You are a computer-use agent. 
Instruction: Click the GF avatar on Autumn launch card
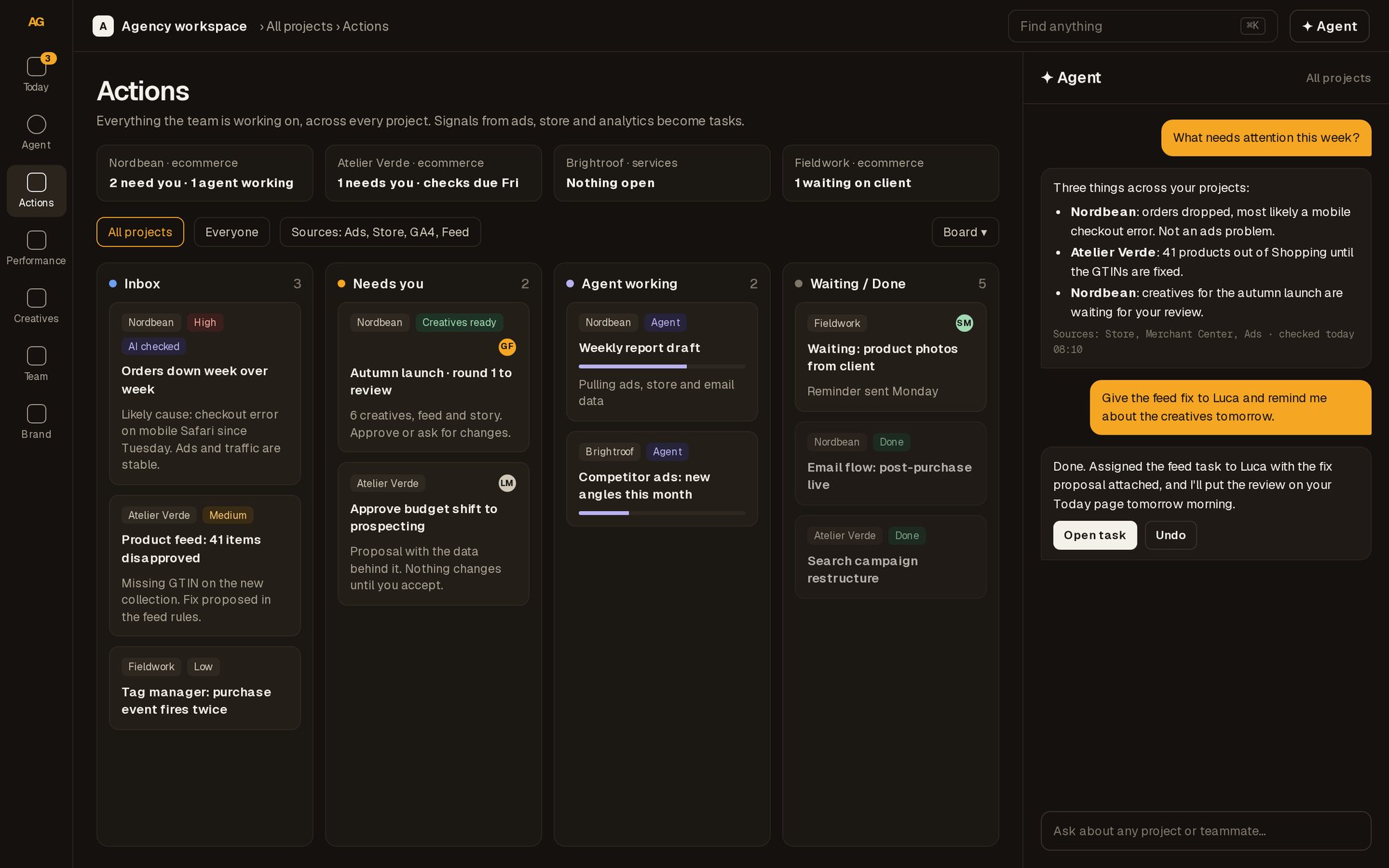tap(507, 347)
